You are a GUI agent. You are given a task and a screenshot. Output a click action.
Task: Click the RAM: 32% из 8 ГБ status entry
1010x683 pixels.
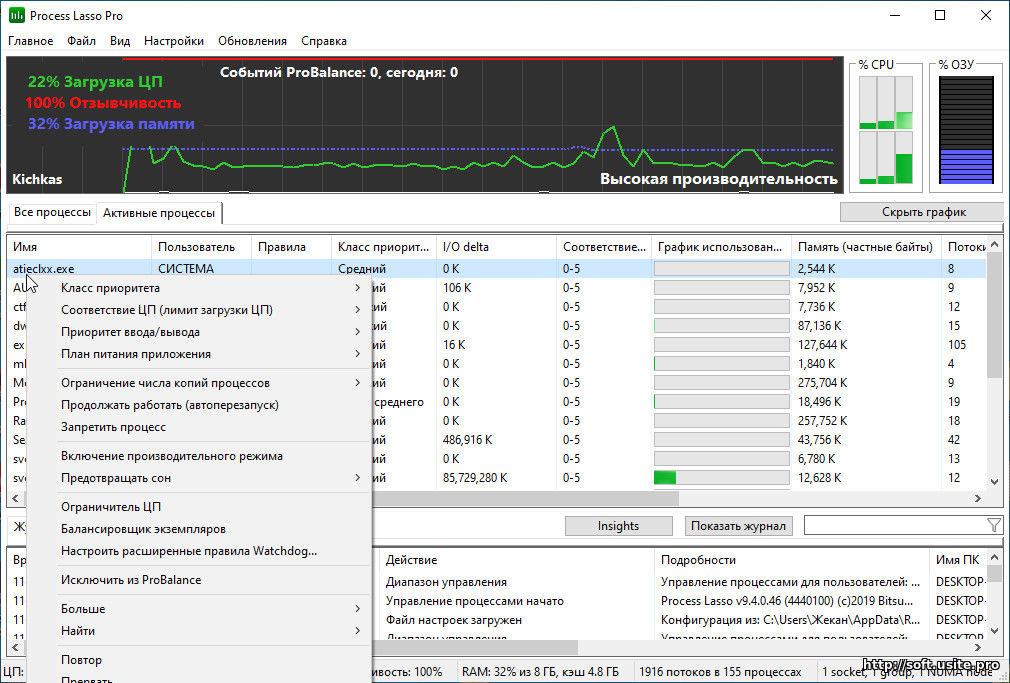tap(540, 672)
